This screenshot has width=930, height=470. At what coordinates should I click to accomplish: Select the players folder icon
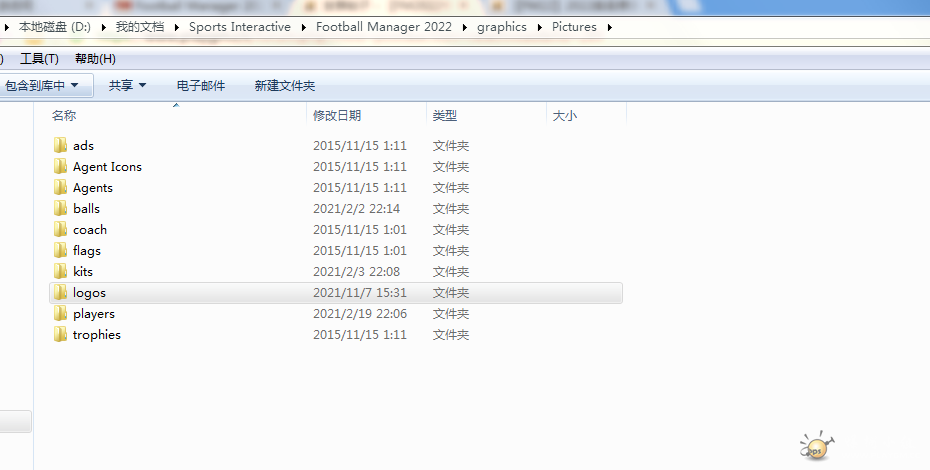pos(60,313)
